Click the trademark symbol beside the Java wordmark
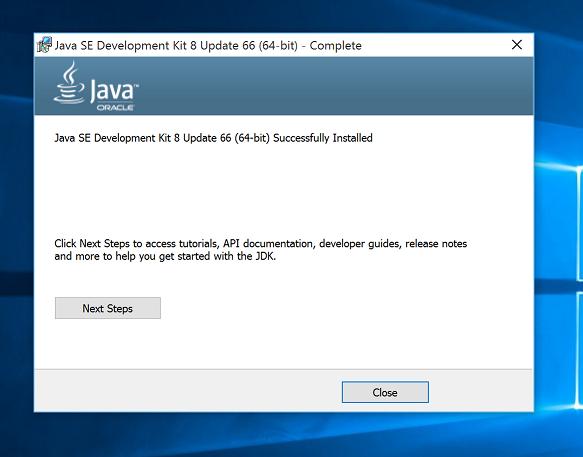 point(136,85)
